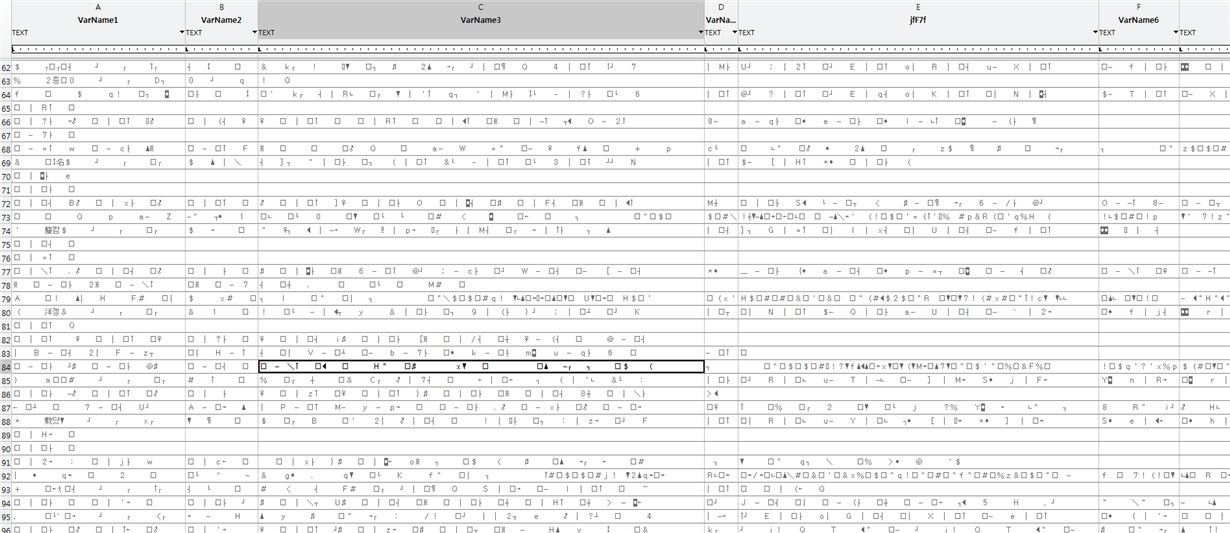Edit the VarName1 variable name field
Image resolution: width=1230 pixels, height=533 pixels.
(x=98, y=20)
